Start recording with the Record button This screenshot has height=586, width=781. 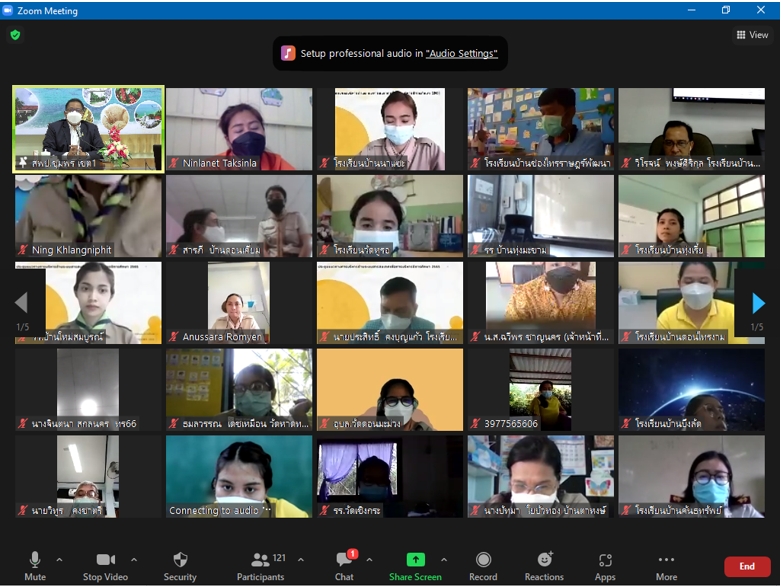click(x=483, y=565)
